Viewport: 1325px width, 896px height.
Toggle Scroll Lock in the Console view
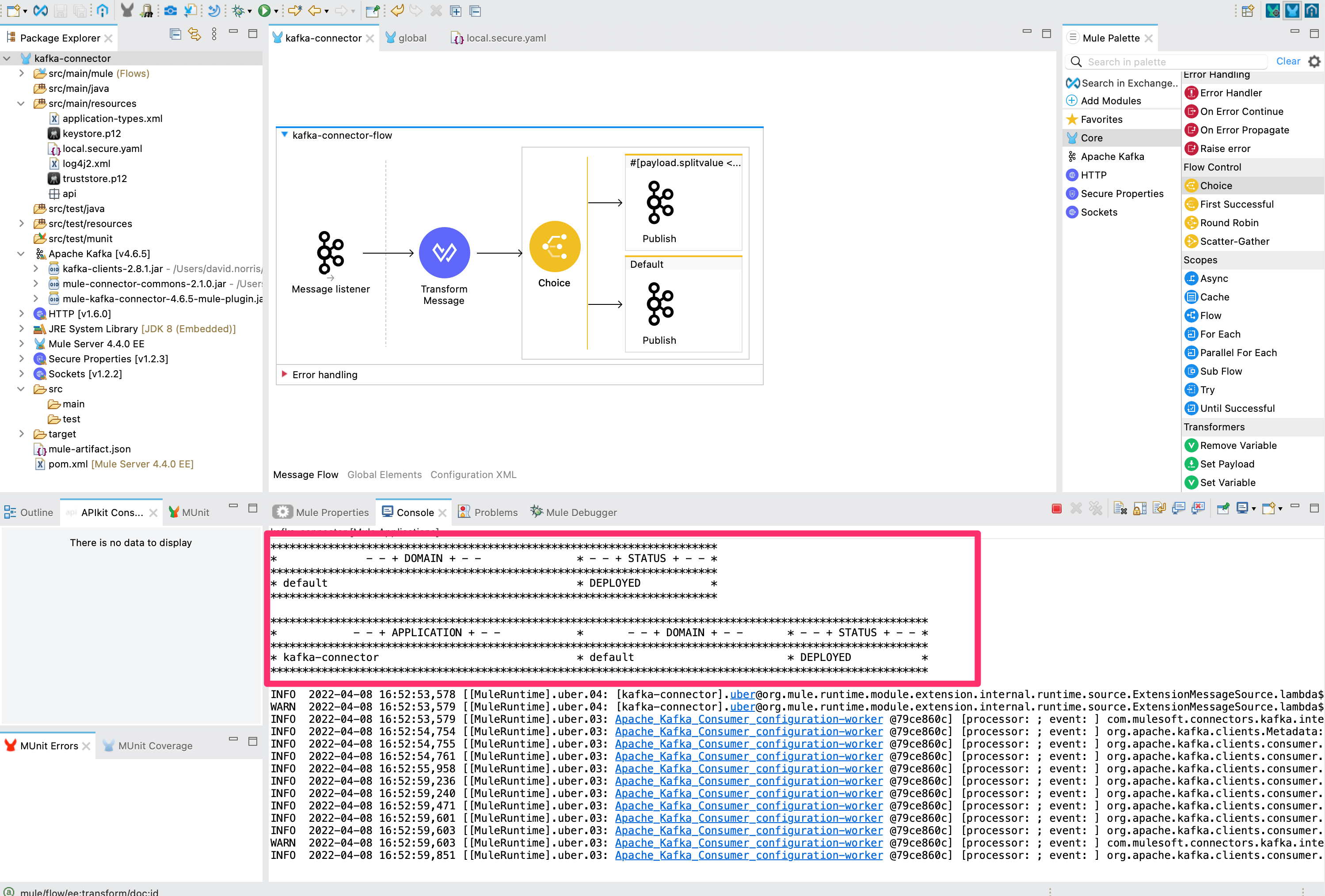(1139, 508)
